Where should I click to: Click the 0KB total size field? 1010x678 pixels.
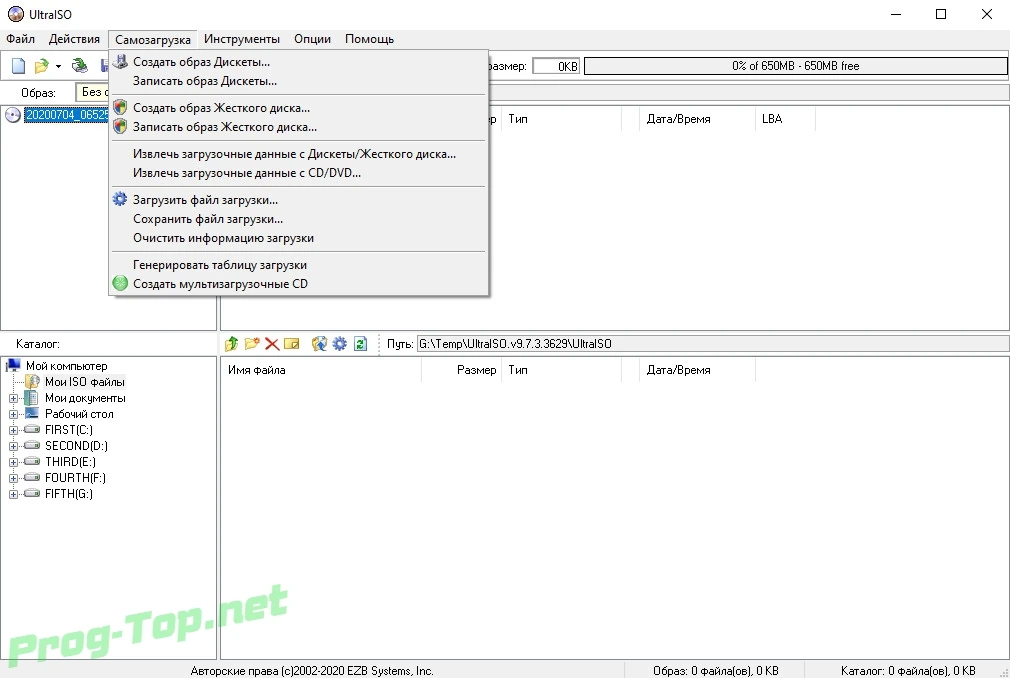(x=556, y=66)
